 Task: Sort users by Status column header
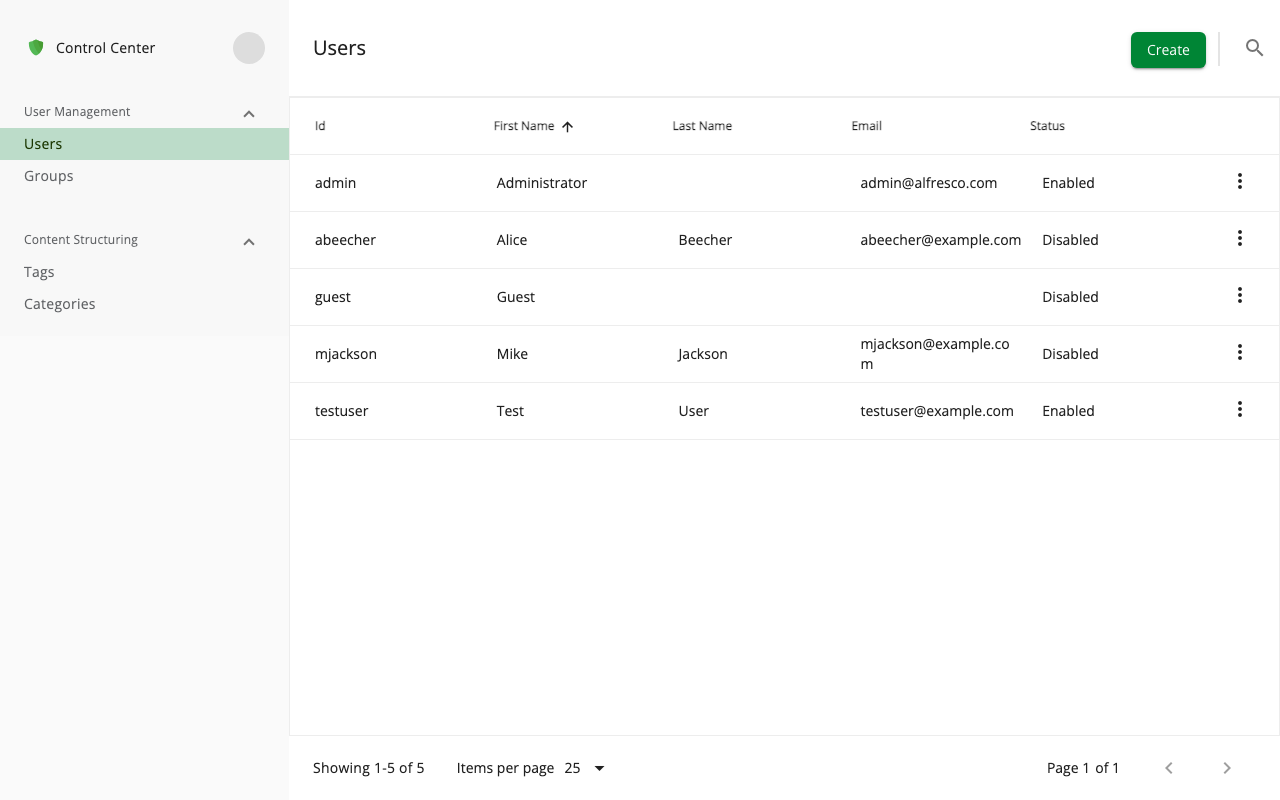[x=1047, y=126]
